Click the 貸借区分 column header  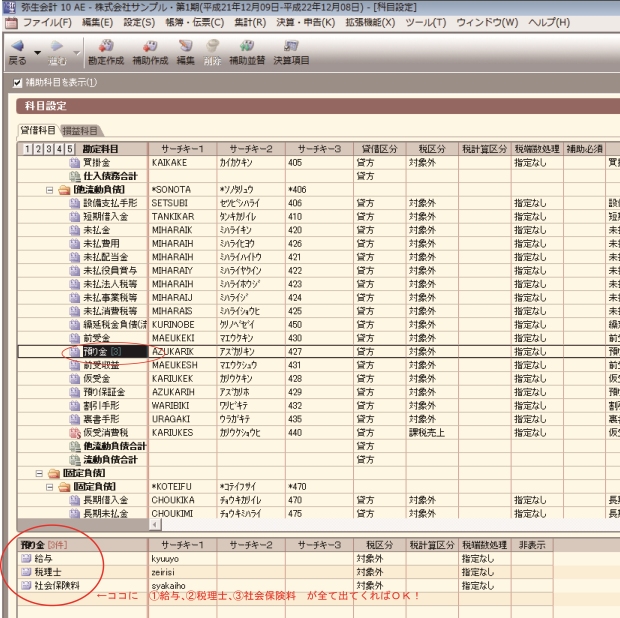[380, 149]
